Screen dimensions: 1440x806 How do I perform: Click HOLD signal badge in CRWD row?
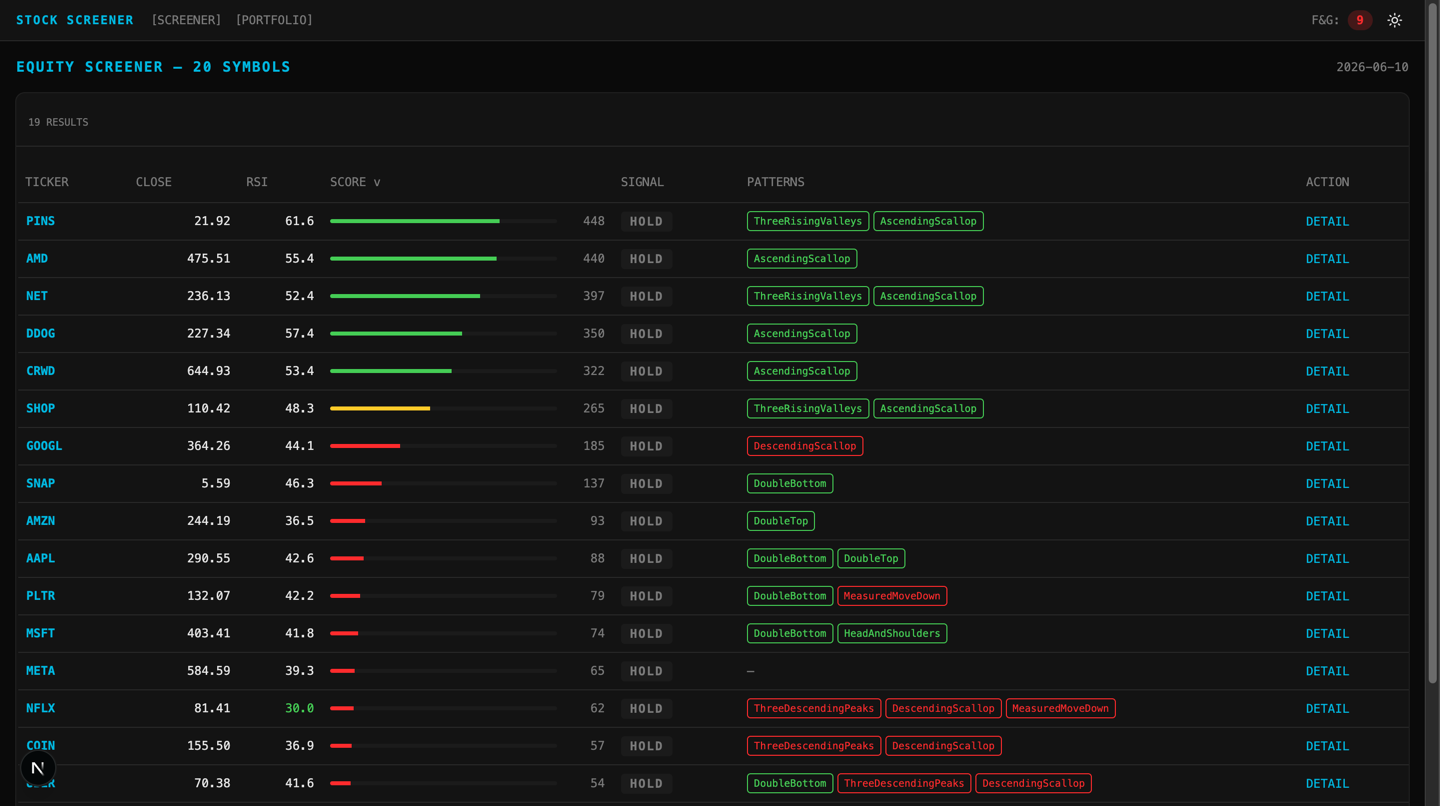[x=646, y=371]
